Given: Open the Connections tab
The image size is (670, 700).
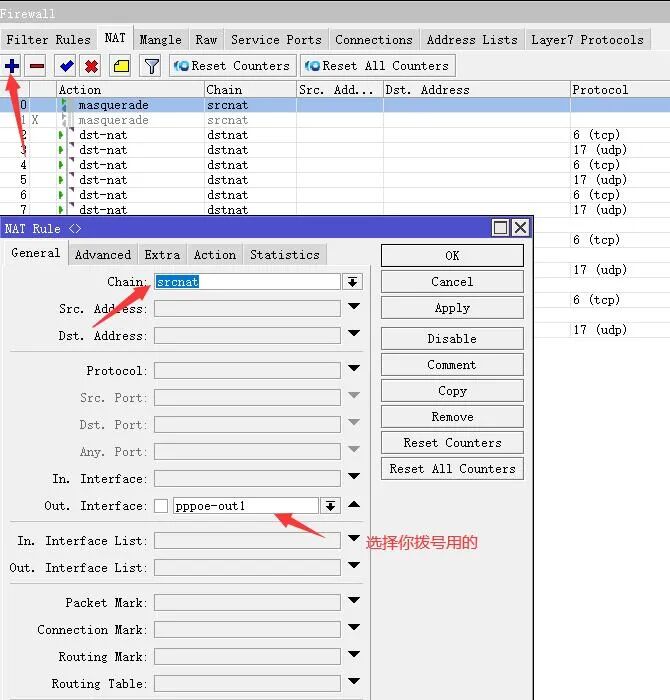Looking at the screenshot, I should [374, 40].
